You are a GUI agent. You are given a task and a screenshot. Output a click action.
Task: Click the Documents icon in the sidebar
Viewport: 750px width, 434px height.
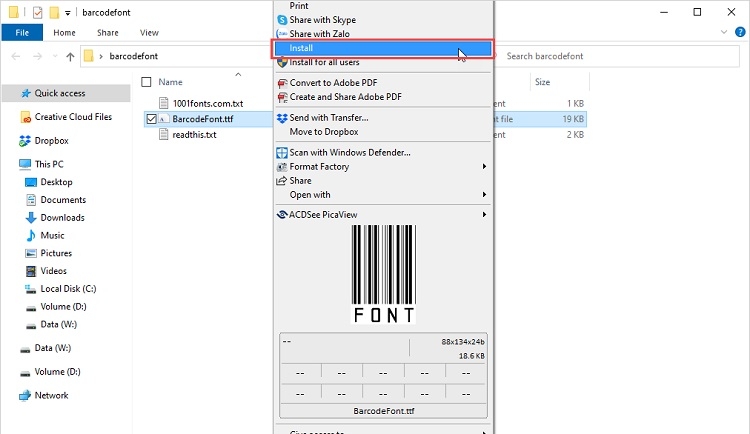tap(31, 200)
